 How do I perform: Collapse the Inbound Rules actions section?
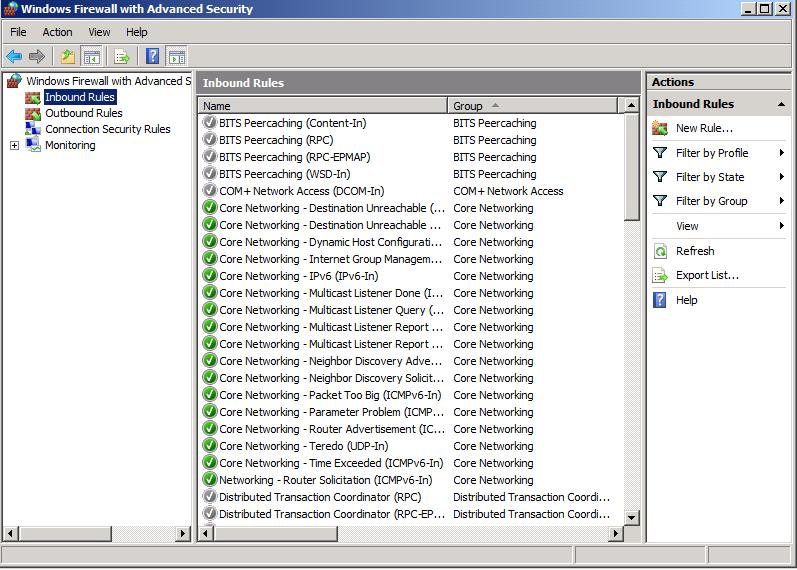coord(781,104)
